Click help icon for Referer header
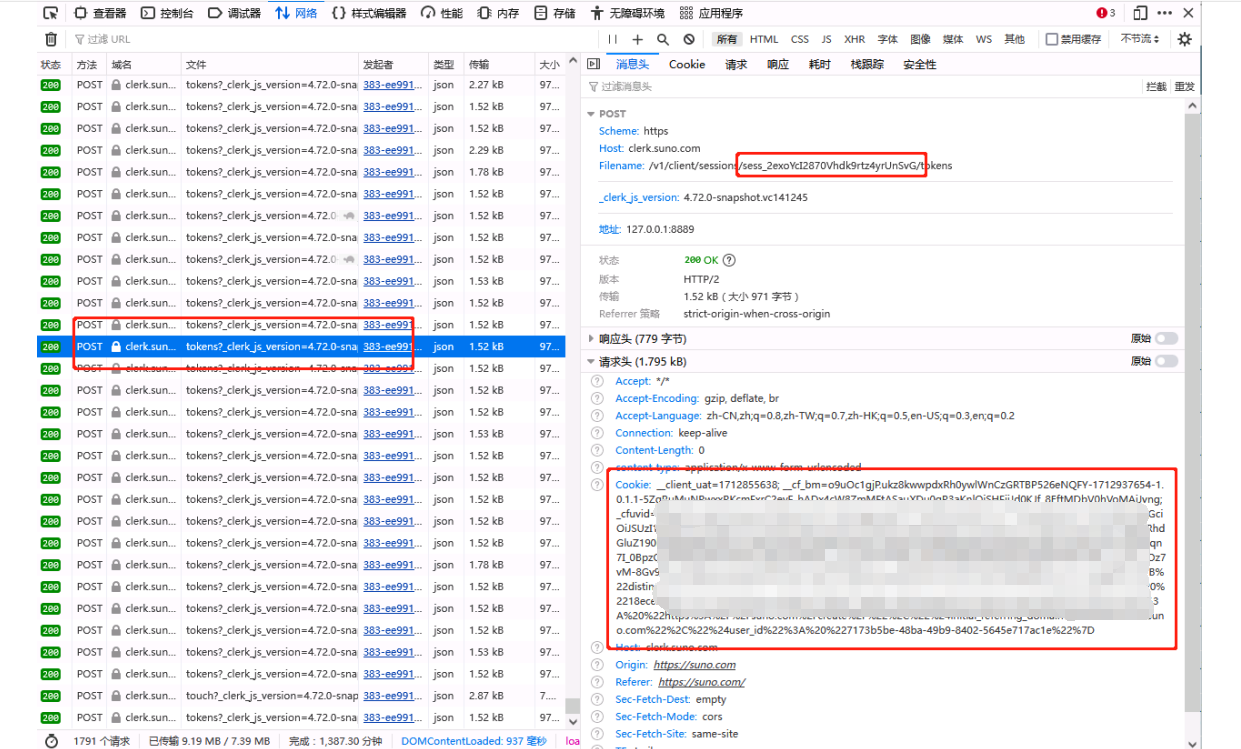This screenshot has width=1241, height=749. [x=597, y=682]
